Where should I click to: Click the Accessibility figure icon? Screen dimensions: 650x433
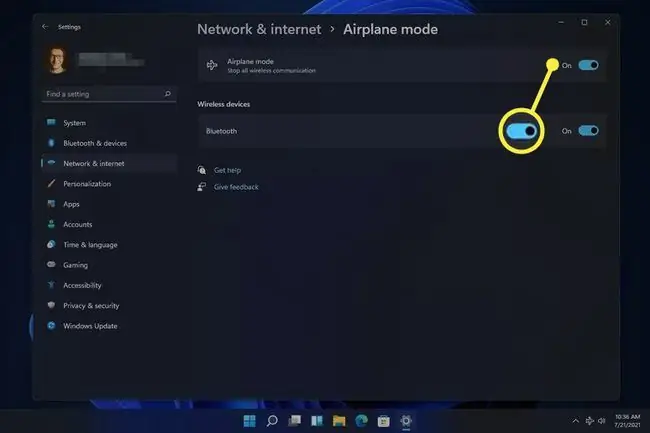point(51,285)
